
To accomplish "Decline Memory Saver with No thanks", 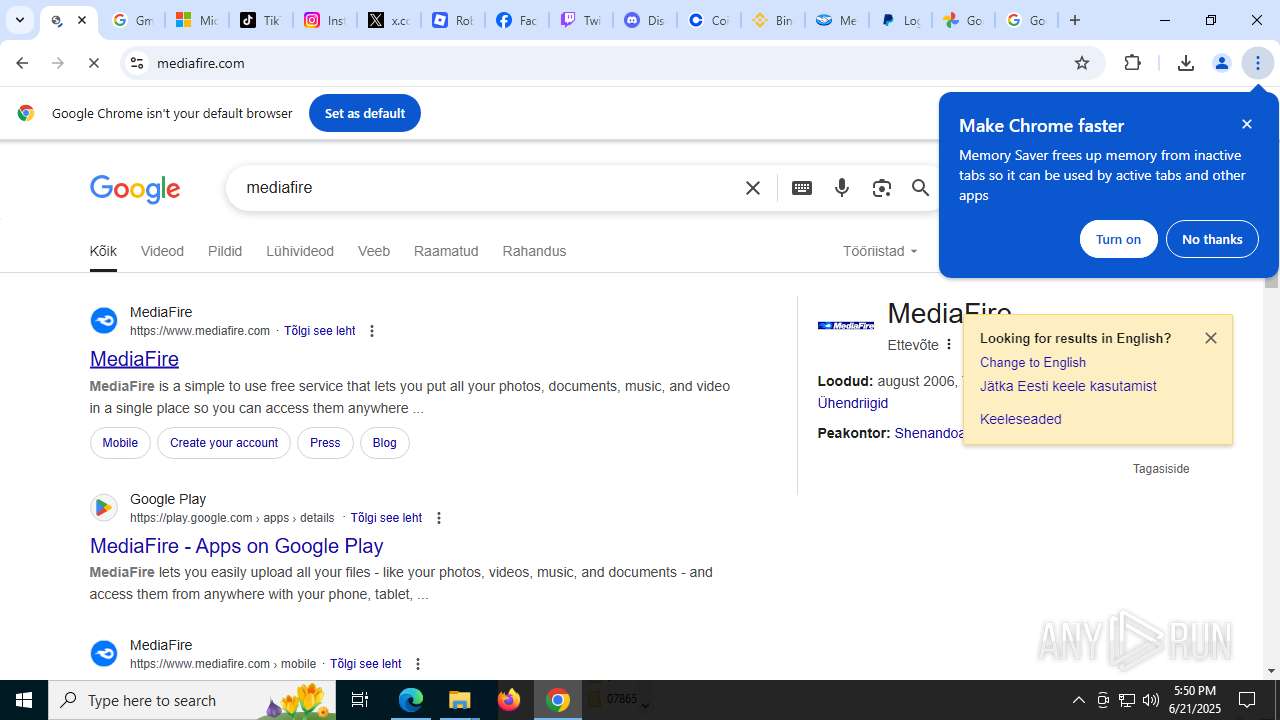I will tap(1212, 239).
